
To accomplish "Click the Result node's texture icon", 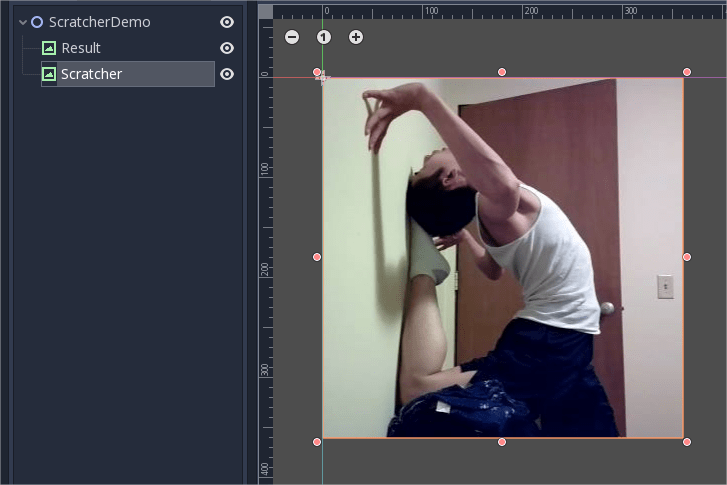I will point(49,48).
